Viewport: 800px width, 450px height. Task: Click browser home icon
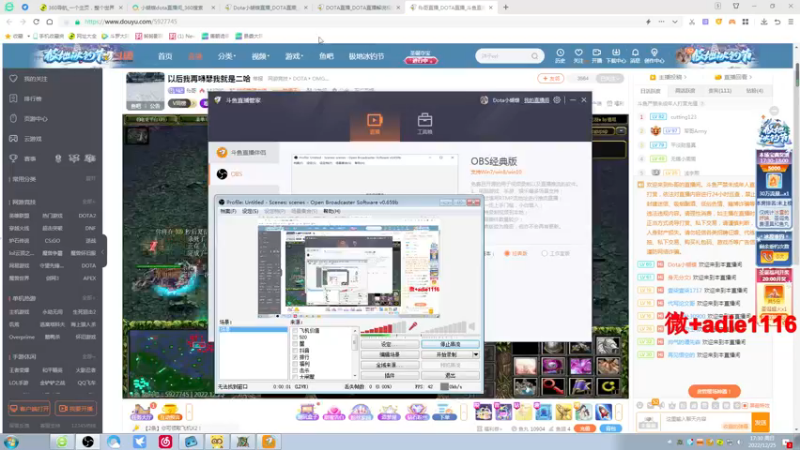tap(49, 22)
